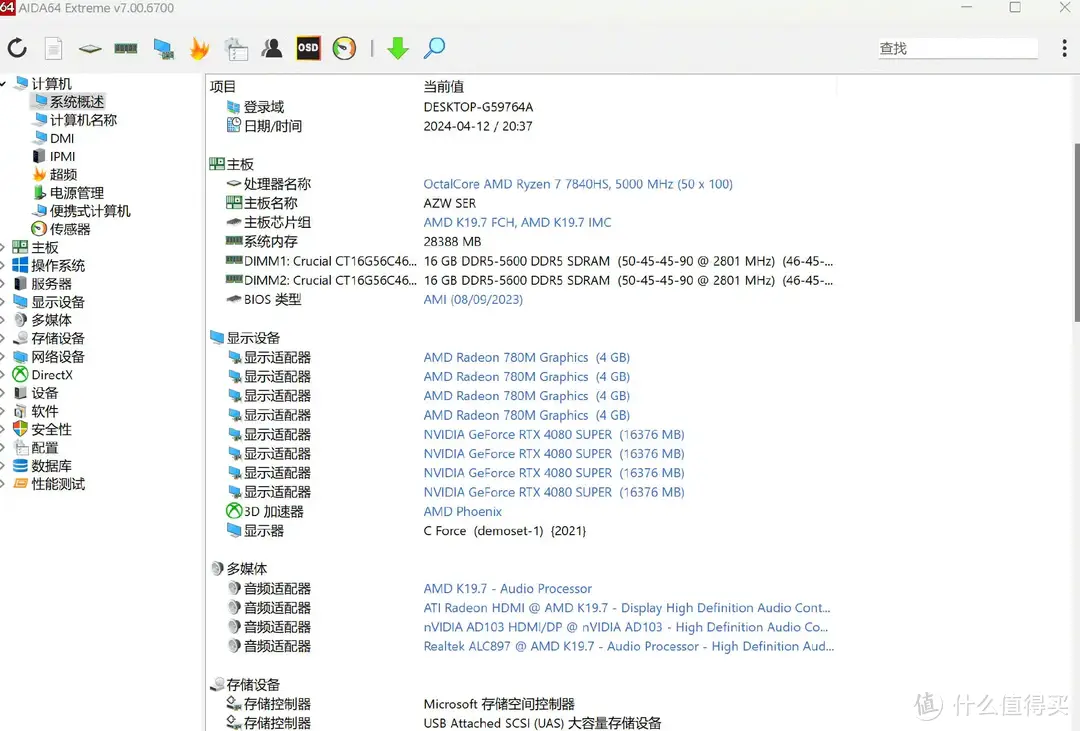Expand the 软件 tree node arrow
This screenshot has height=731, width=1080.
coord(3,411)
